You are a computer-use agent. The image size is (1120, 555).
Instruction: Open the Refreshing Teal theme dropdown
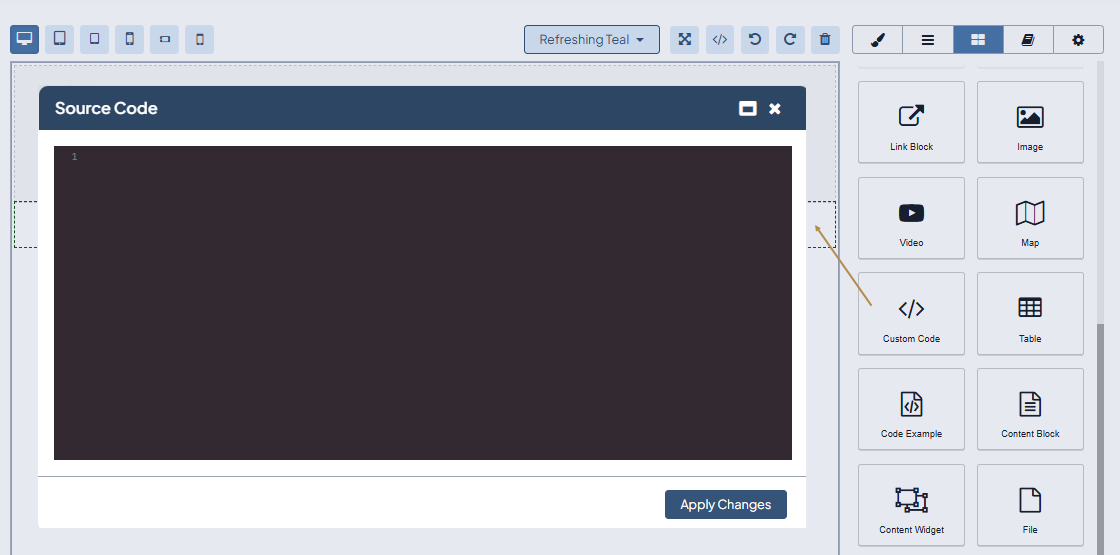point(591,39)
